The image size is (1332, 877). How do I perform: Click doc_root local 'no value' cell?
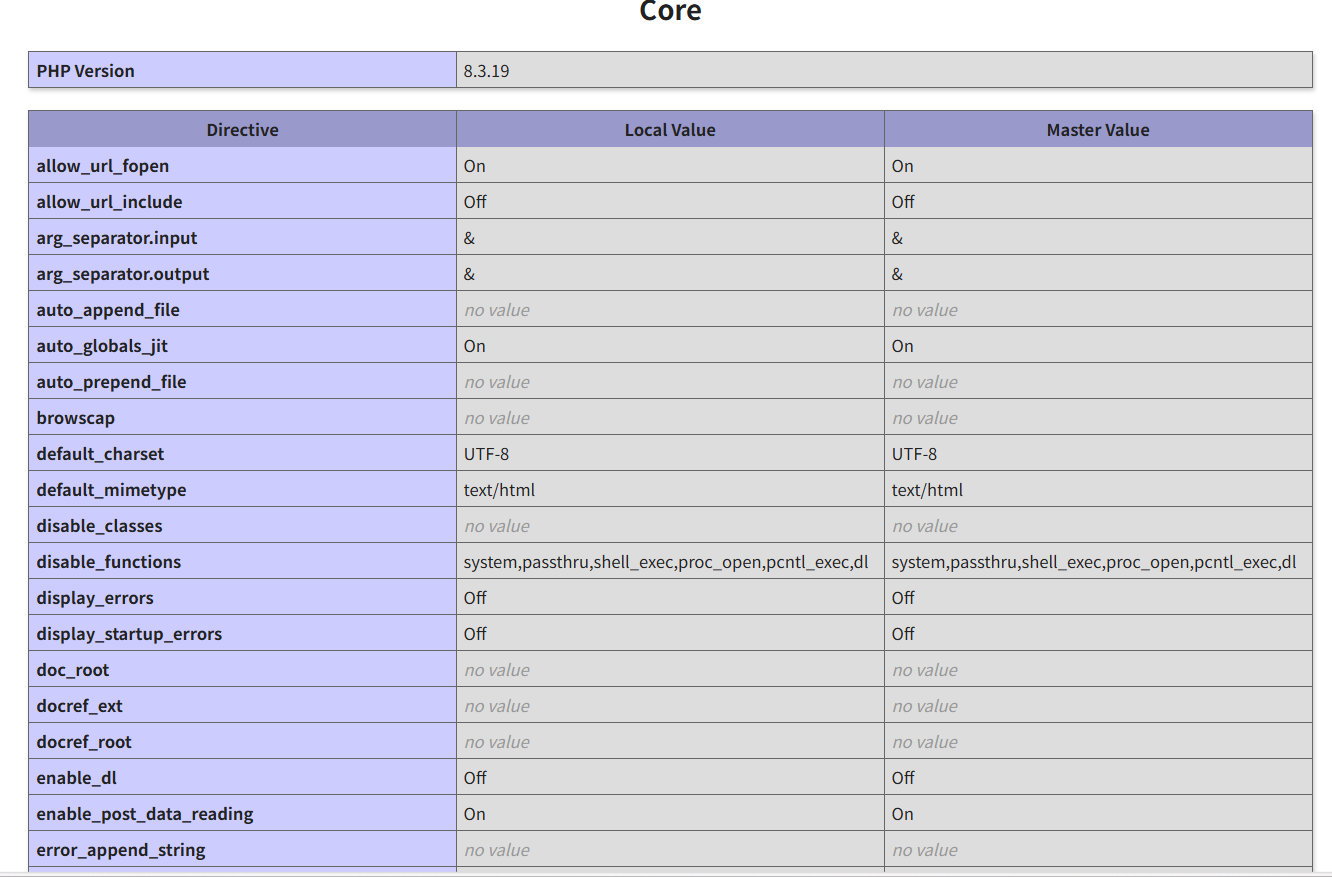[497, 670]
